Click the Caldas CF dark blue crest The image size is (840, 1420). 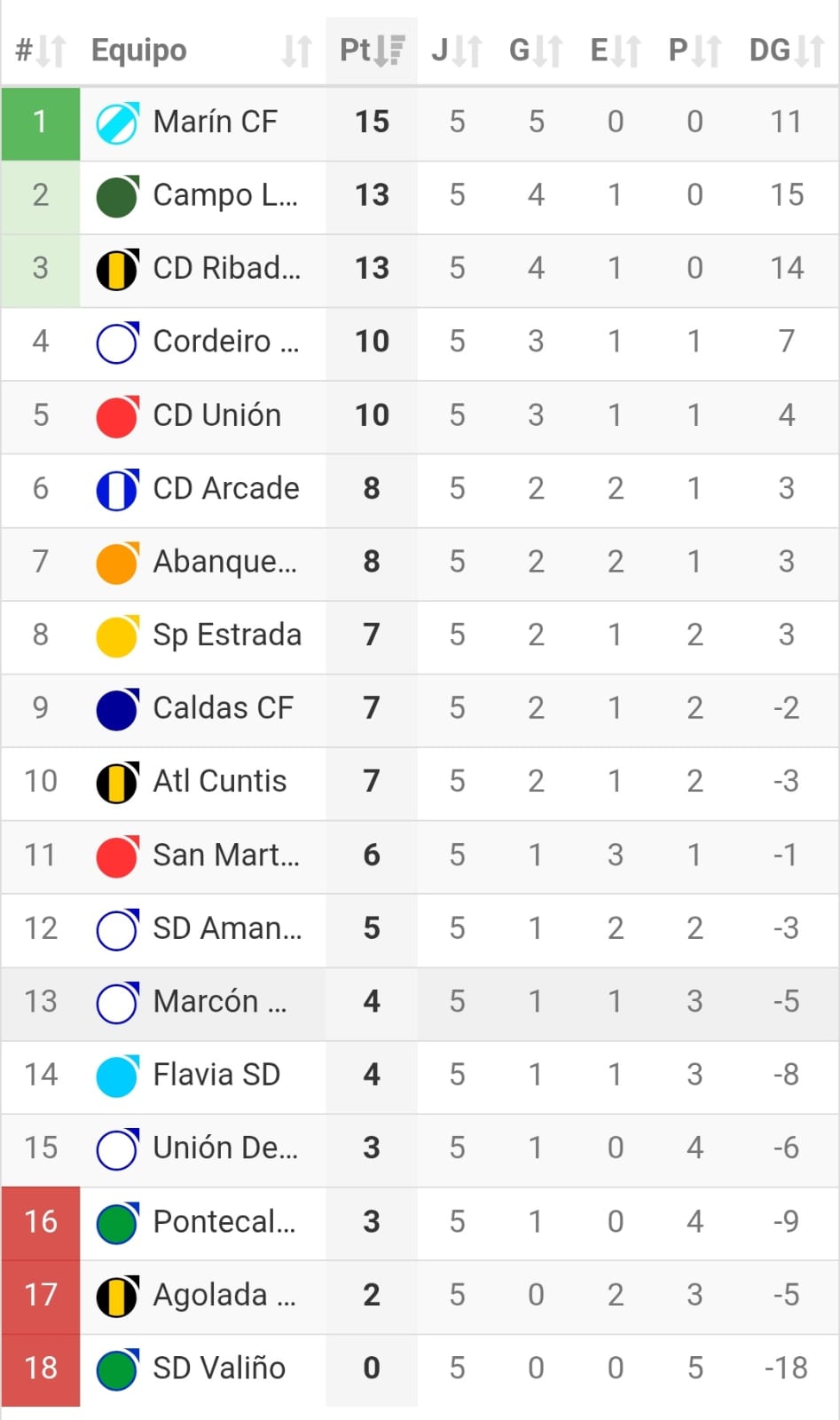click(116, 709)
